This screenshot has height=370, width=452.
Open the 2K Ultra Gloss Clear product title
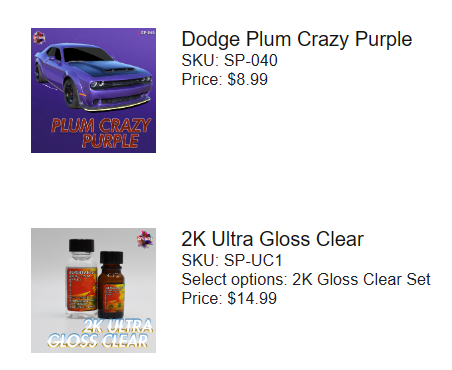pos(272,239)
